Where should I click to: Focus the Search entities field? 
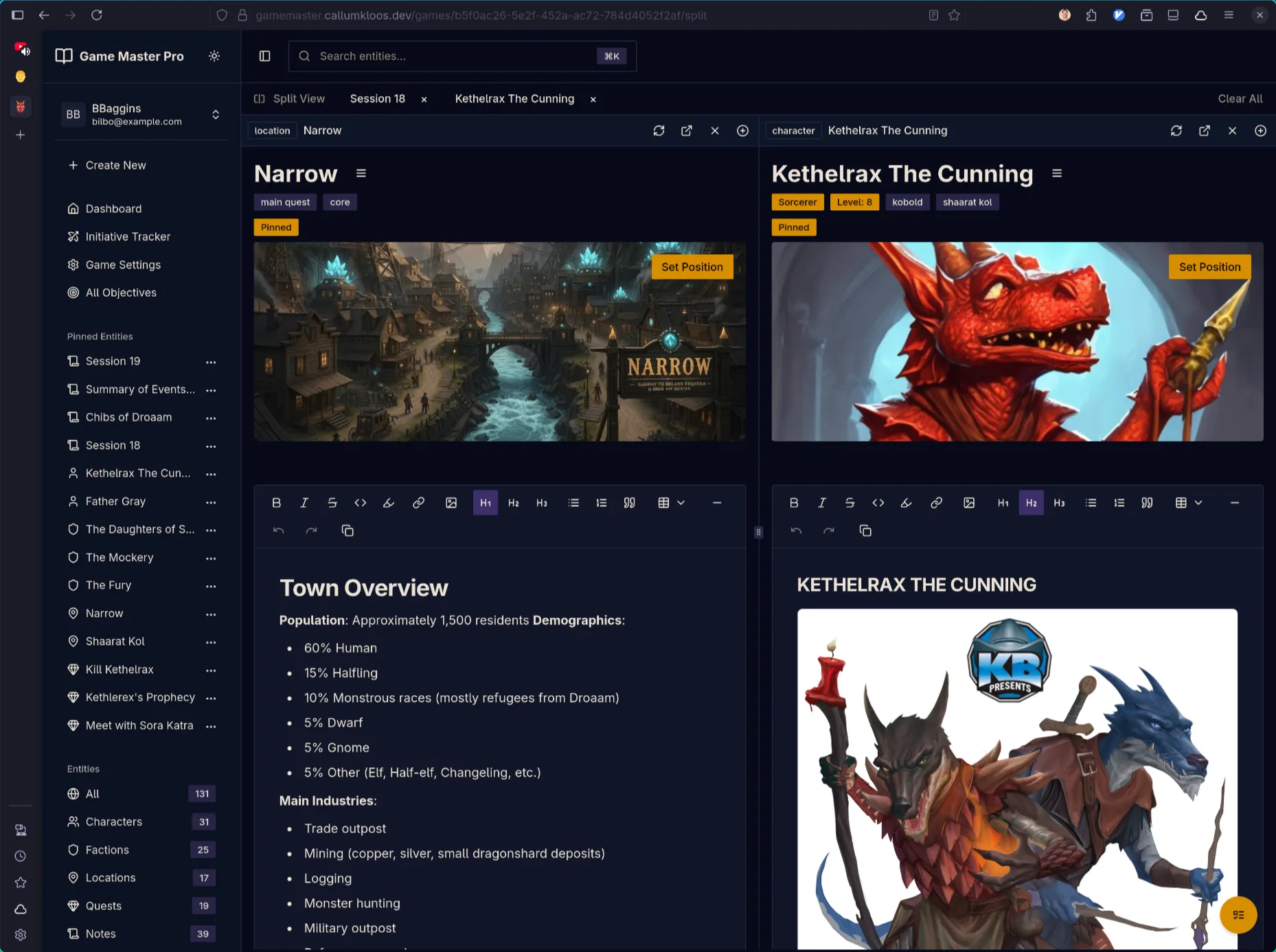click(x=453, y=56)
